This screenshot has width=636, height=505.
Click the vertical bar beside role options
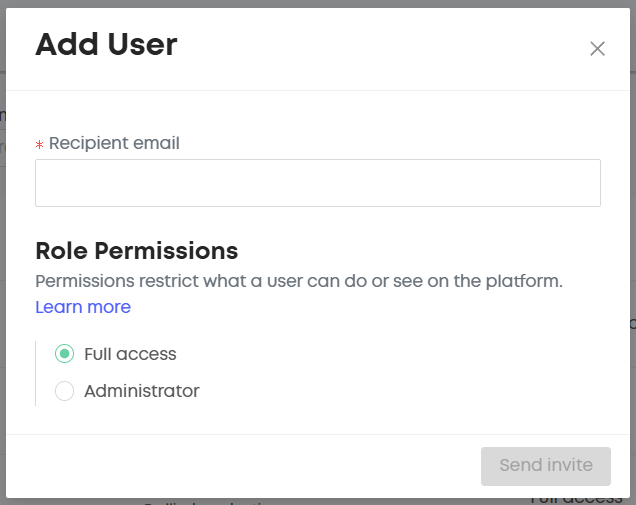click(36, 373)
